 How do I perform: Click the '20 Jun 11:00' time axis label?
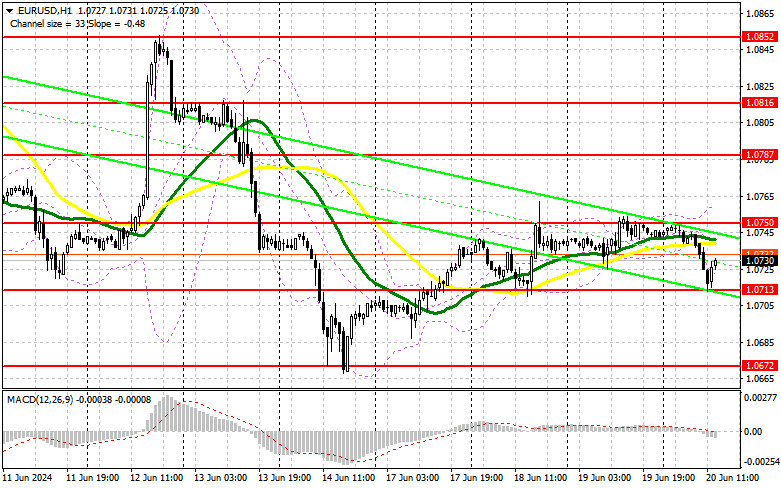tap(733, 478)
